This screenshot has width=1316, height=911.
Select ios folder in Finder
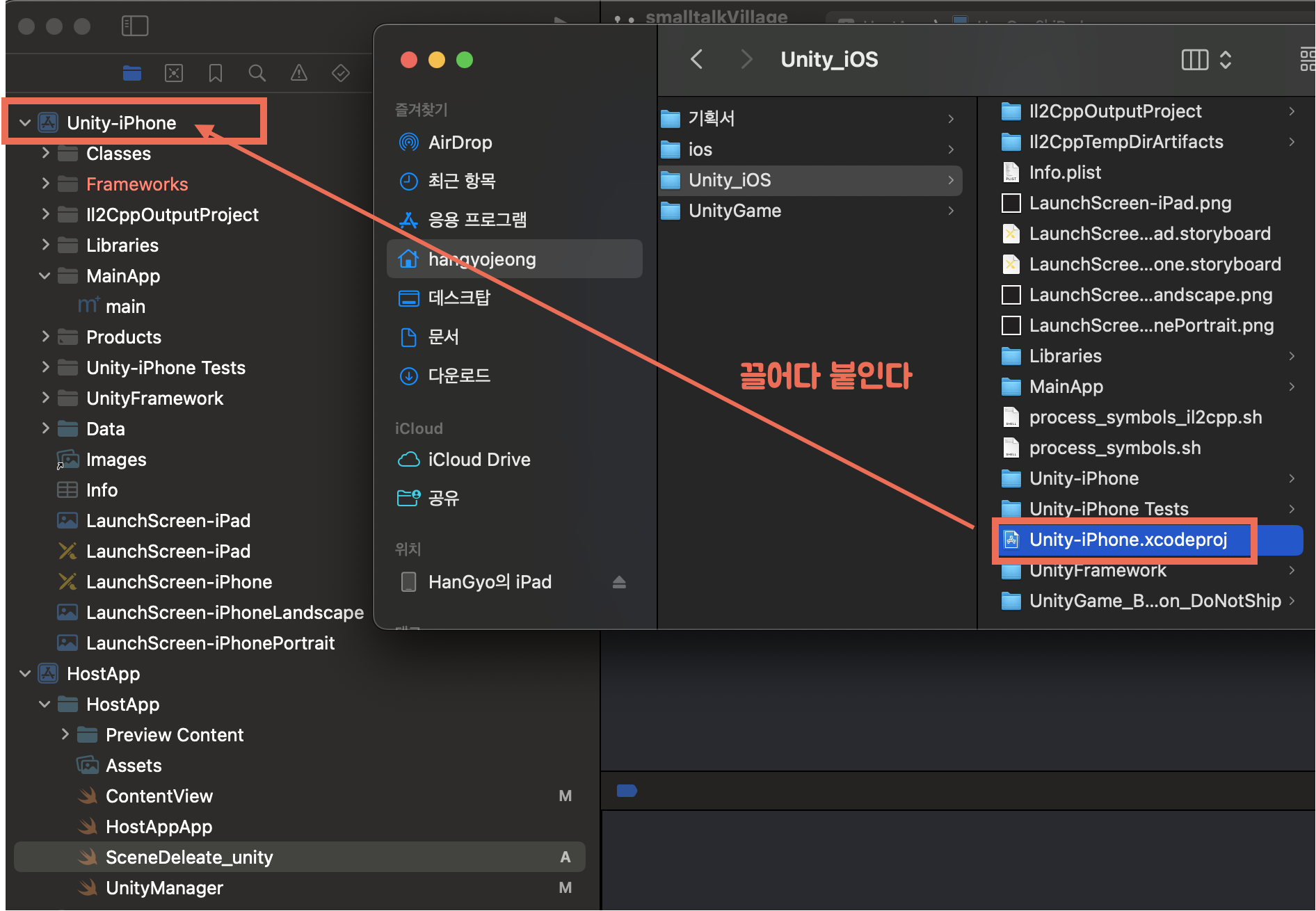810,150
